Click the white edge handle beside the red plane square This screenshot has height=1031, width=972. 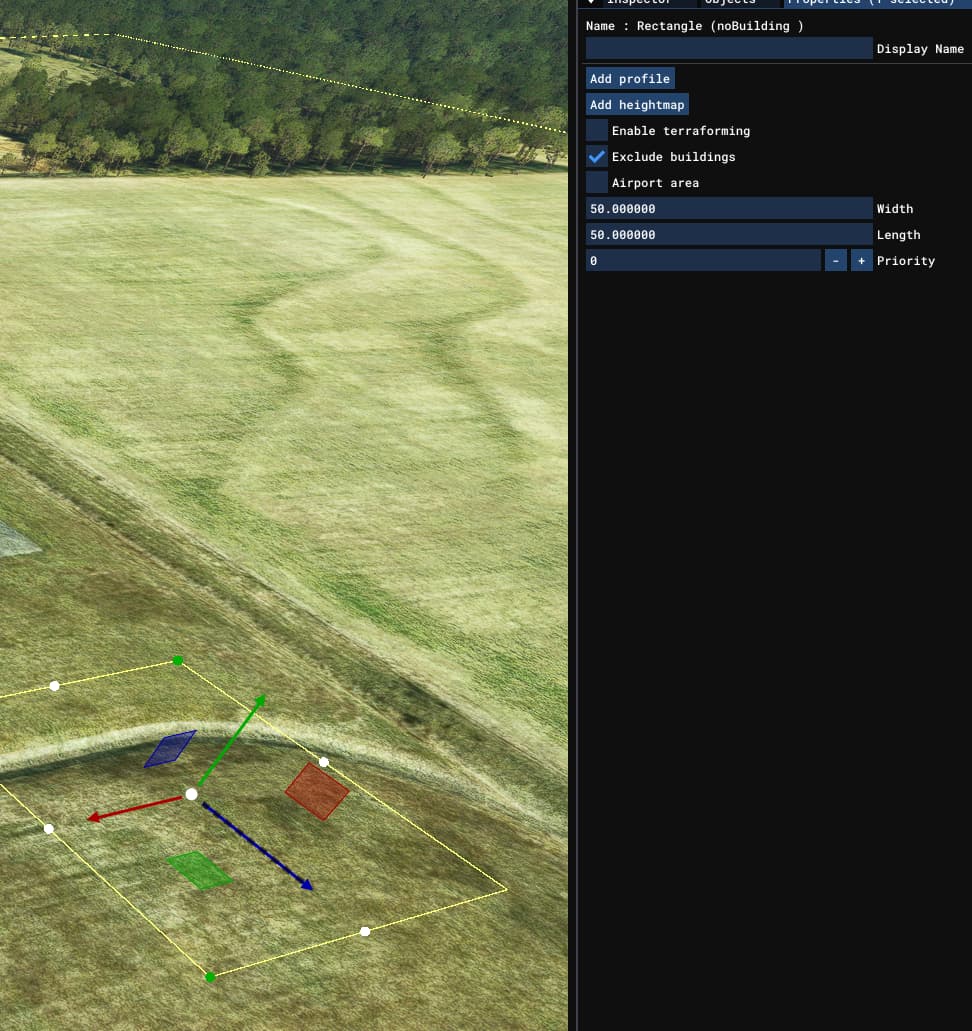324,762
